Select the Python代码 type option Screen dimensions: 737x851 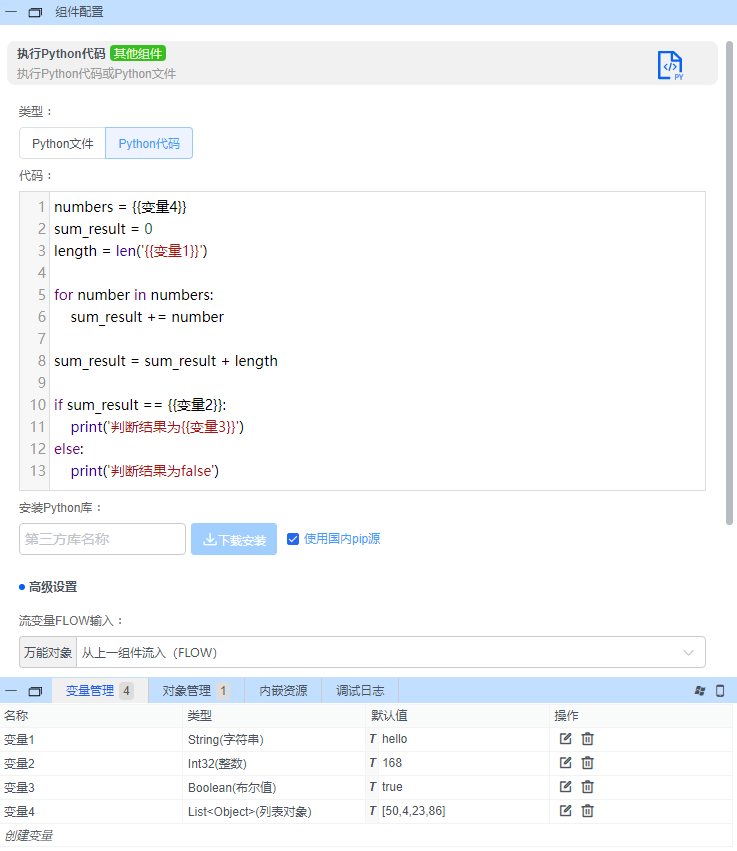[x=149, y=143]
